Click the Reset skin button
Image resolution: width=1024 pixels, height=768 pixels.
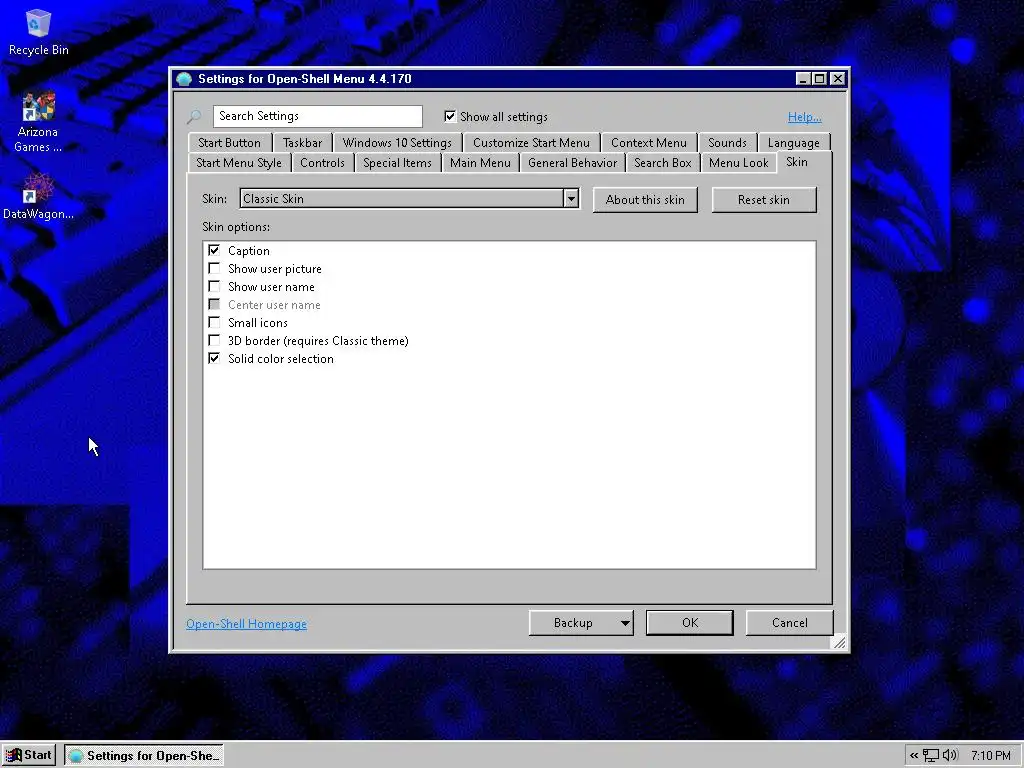pyautogui.click(x=763, y=200)
